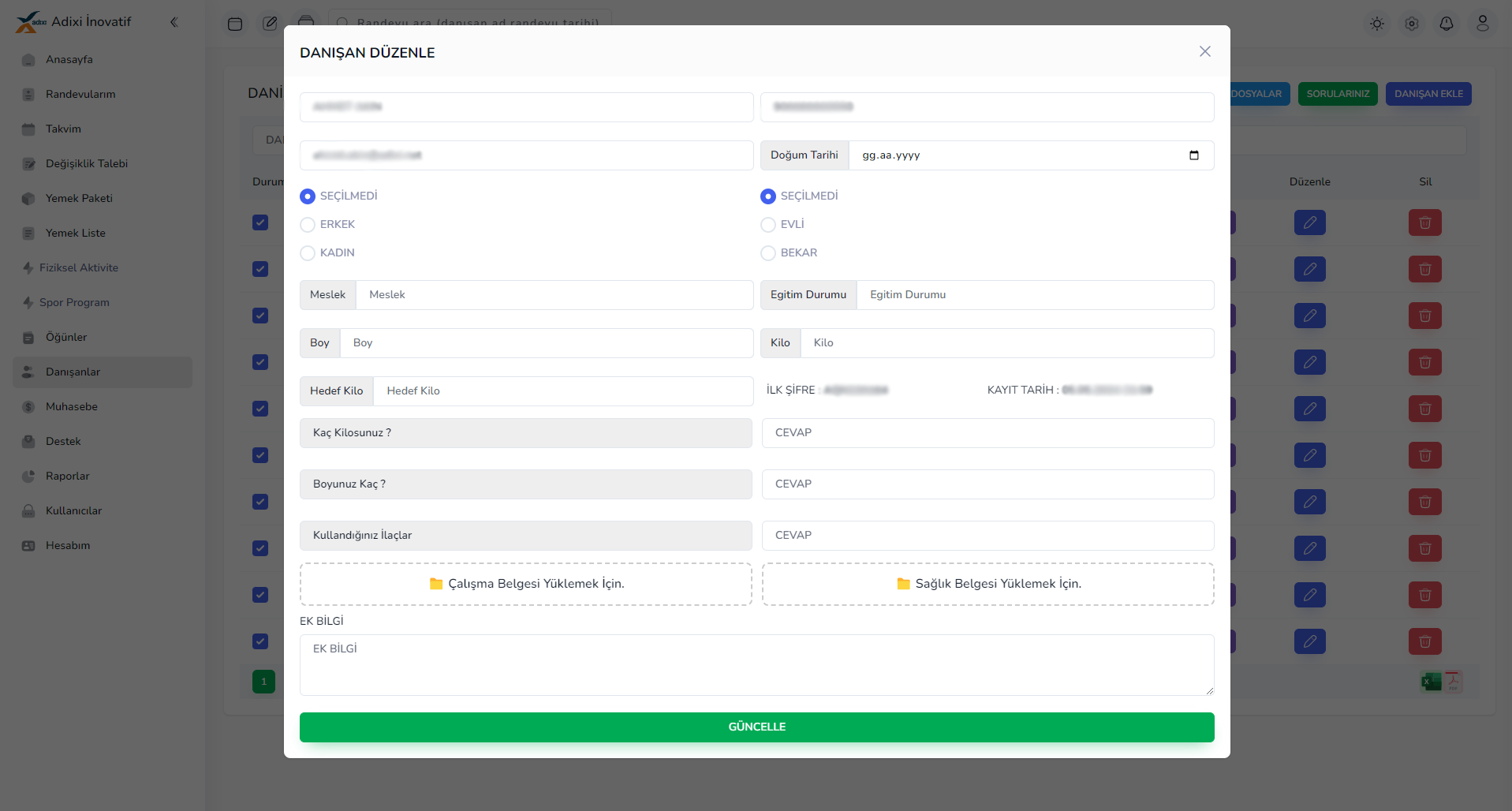
Task: Click the EK BİLGİ text area
Action: (756, 665)
